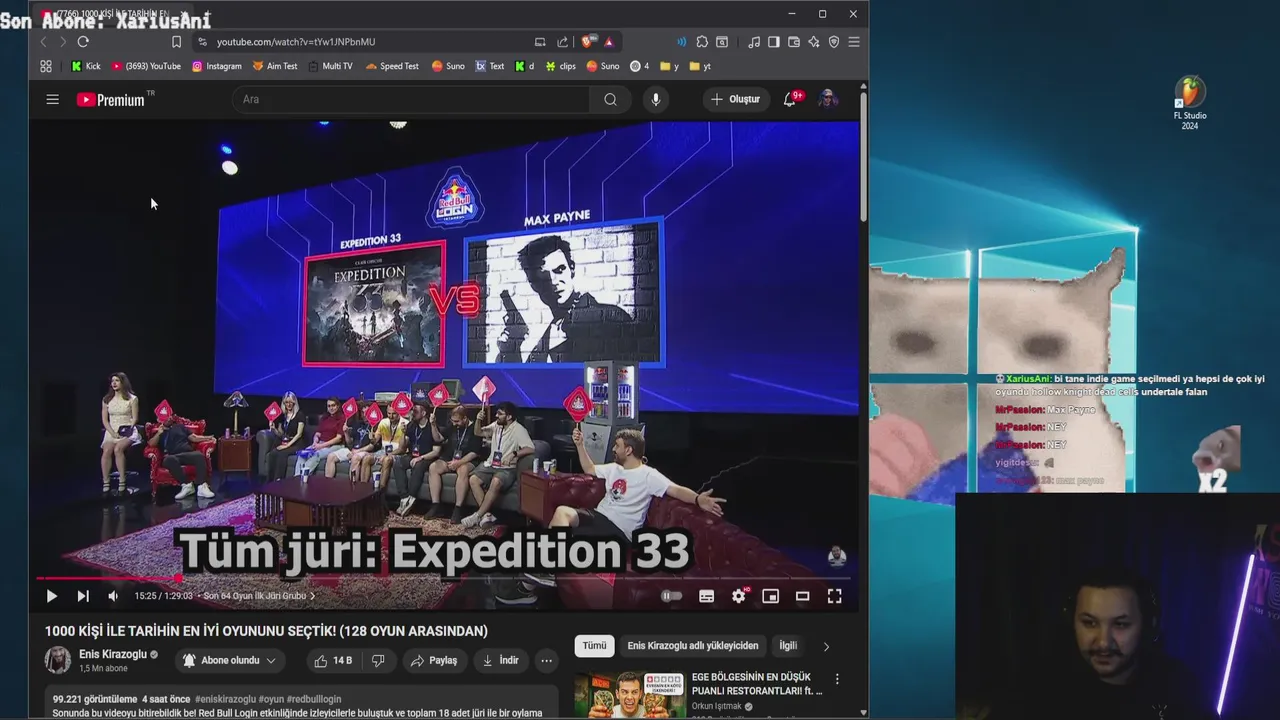Open the Enis Kirazoglu channel avatar

tap(58, 660)
